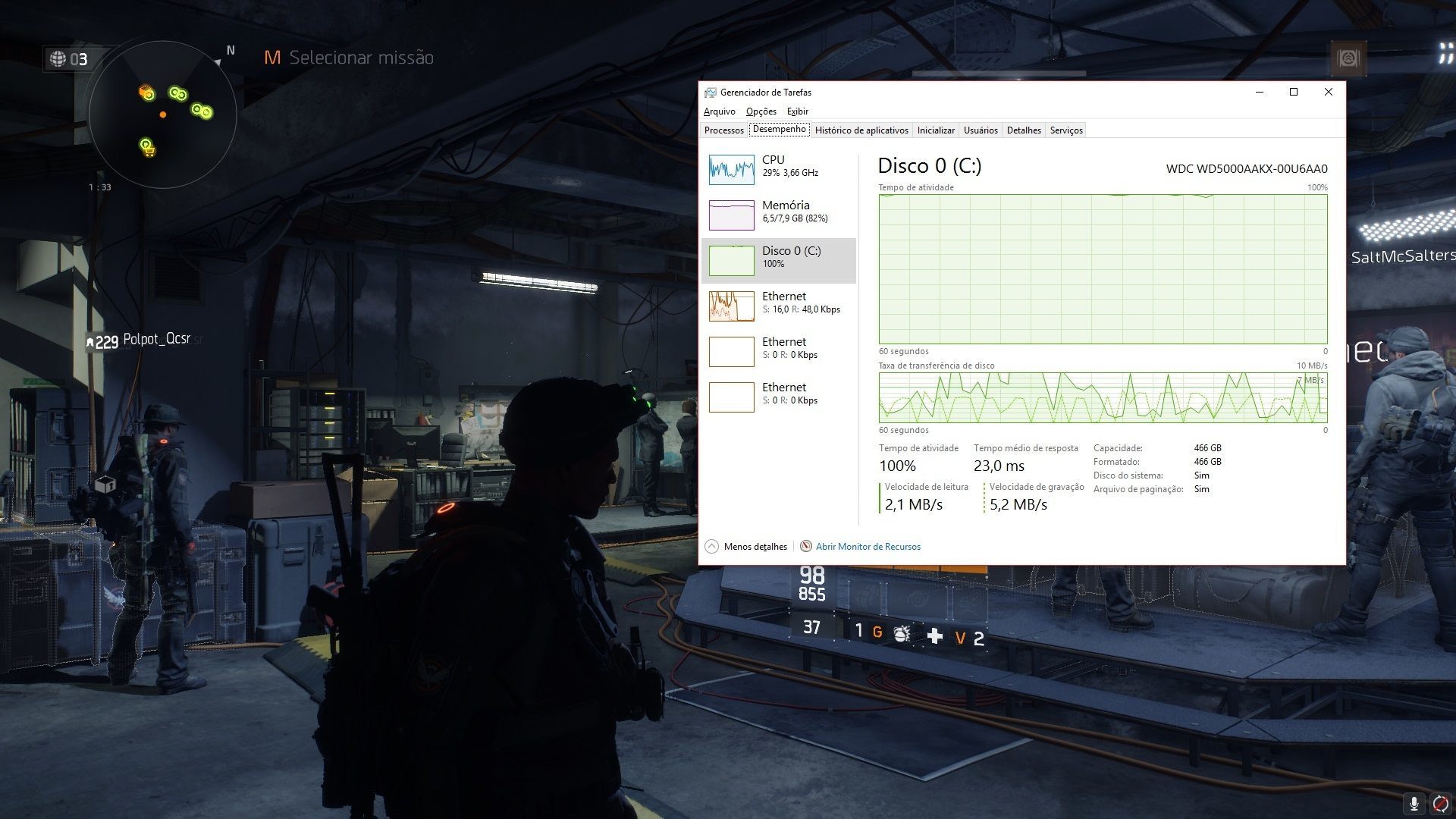1456x819 pixels.
Task: Select the Desempenho tab
Action: (779, 130)
